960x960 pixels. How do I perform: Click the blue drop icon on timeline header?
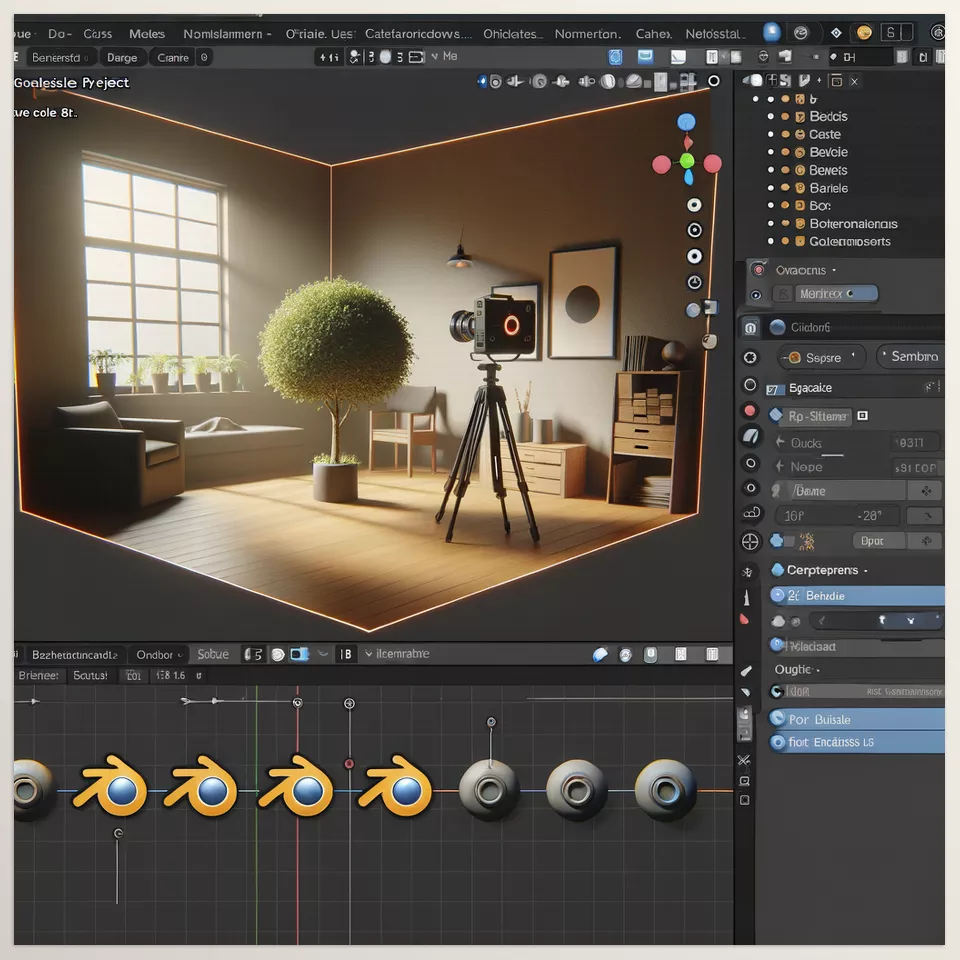click(600, 654)
